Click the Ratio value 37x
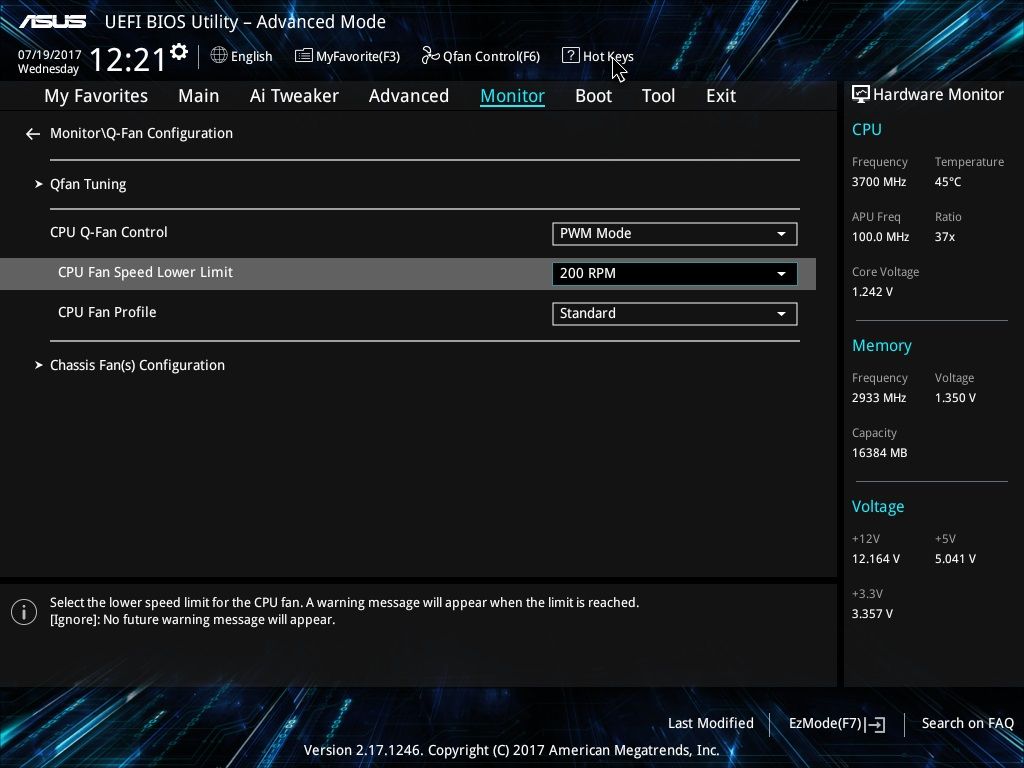Viewport: 1024px width, 768px height. tap(944, 236)
